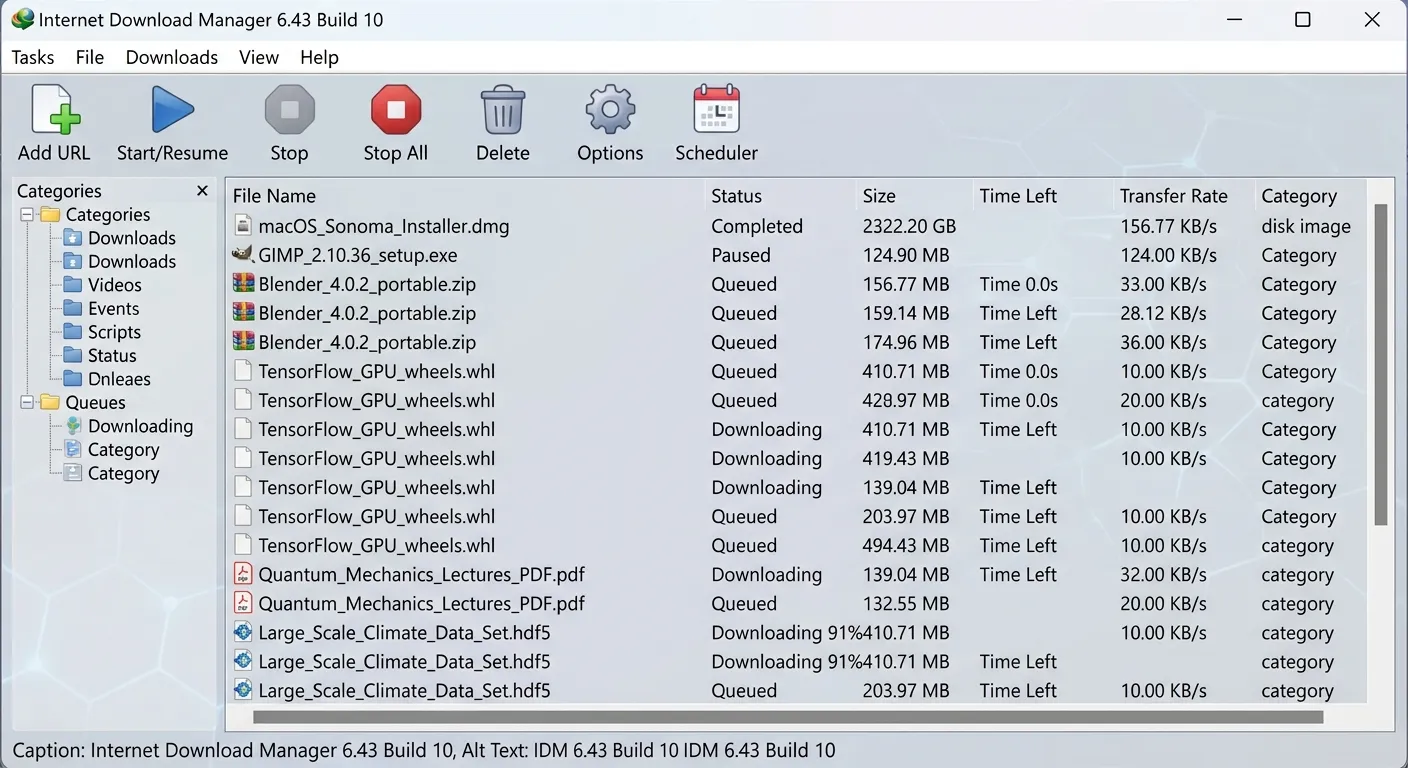Click the 2322.20 GB size cell
1408x768 pixels.
(909, 226)
